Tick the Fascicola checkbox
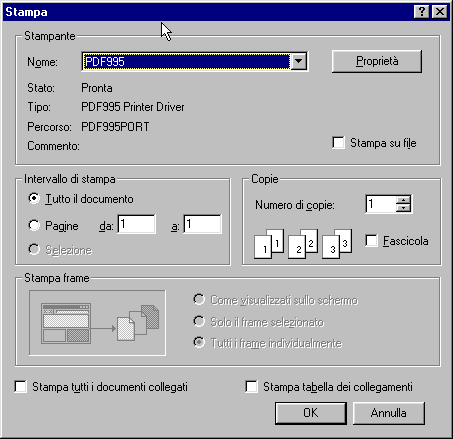453x439 pixels. coord(371,241)
